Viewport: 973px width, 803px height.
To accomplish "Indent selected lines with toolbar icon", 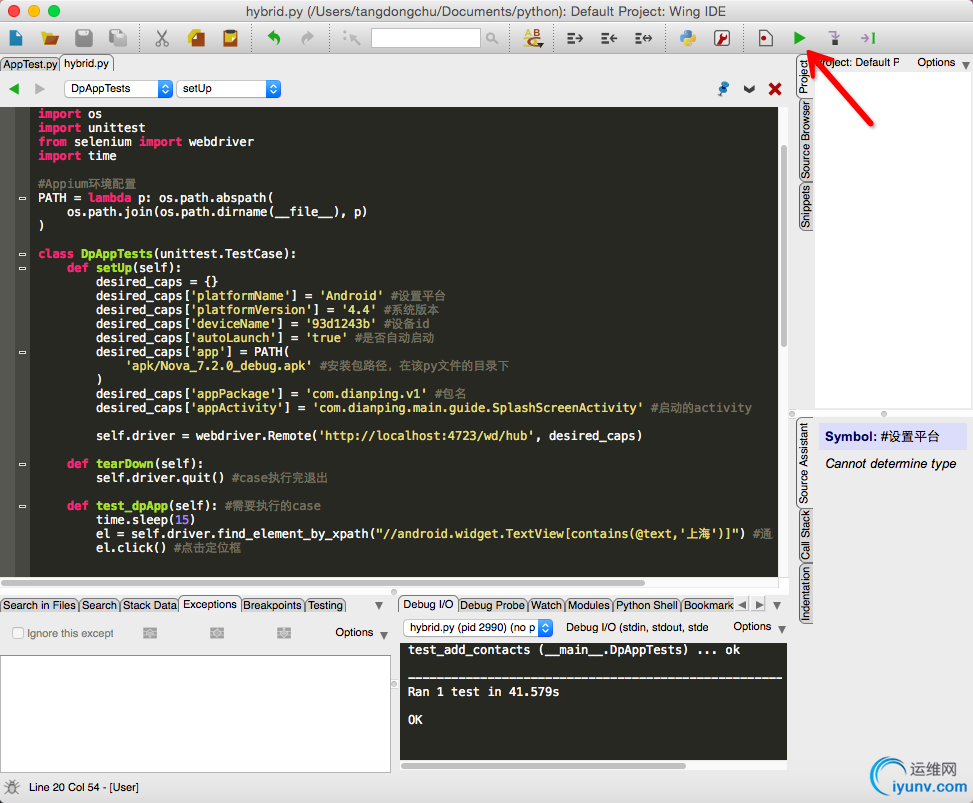I will click(575, 38).
